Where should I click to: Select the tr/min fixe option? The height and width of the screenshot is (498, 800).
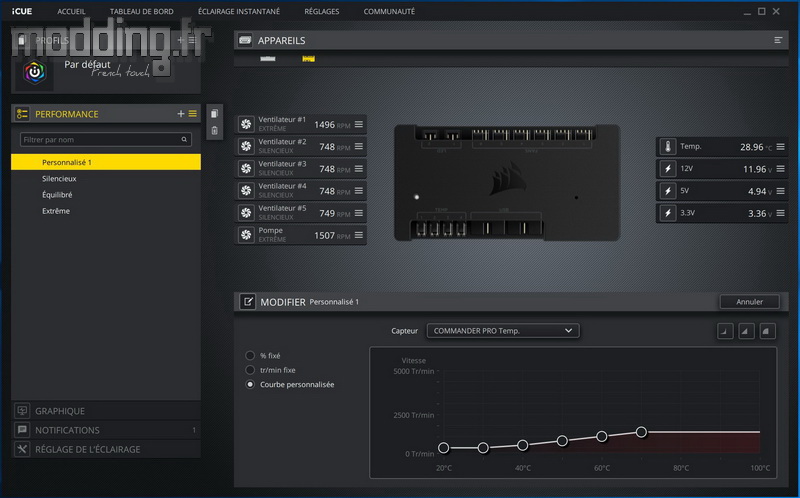tap(250, 369)
